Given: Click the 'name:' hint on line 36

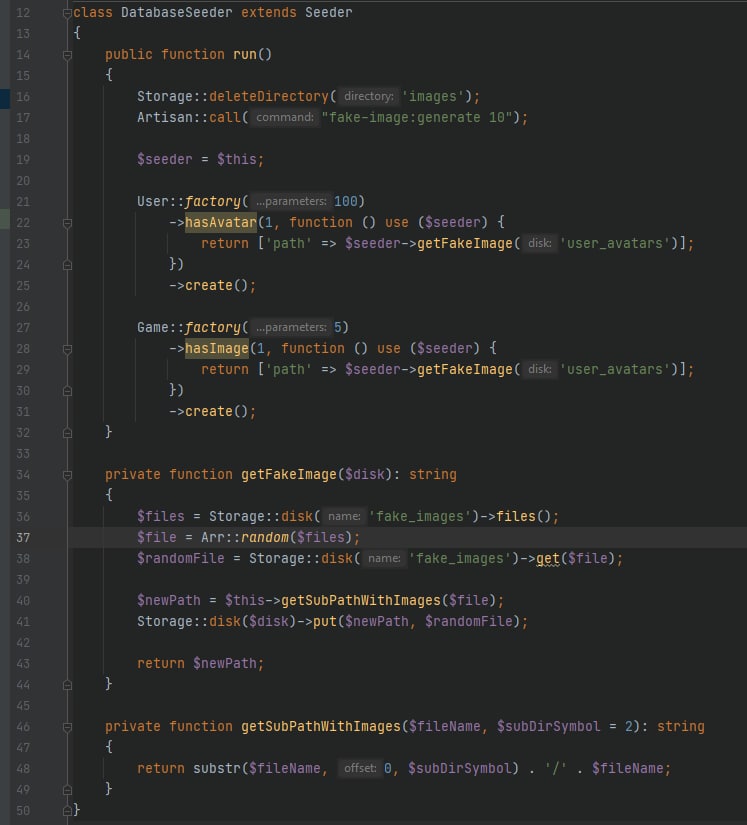Looking at the screenshot, I should point(344,516).
